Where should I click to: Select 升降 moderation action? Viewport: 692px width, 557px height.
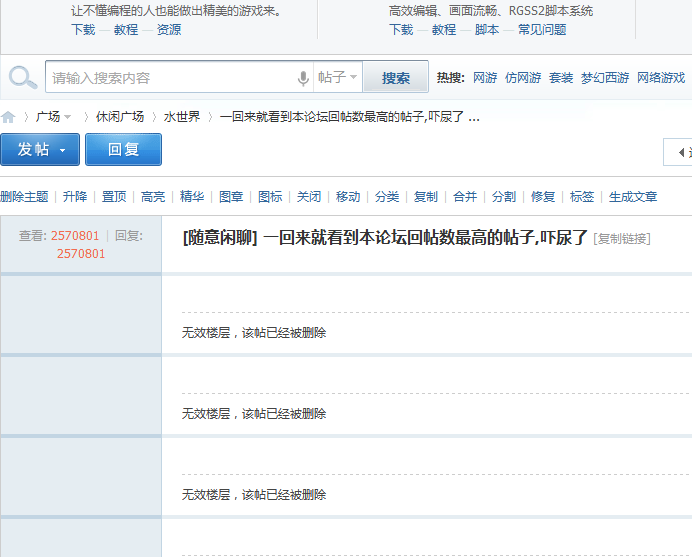point(75,196)
